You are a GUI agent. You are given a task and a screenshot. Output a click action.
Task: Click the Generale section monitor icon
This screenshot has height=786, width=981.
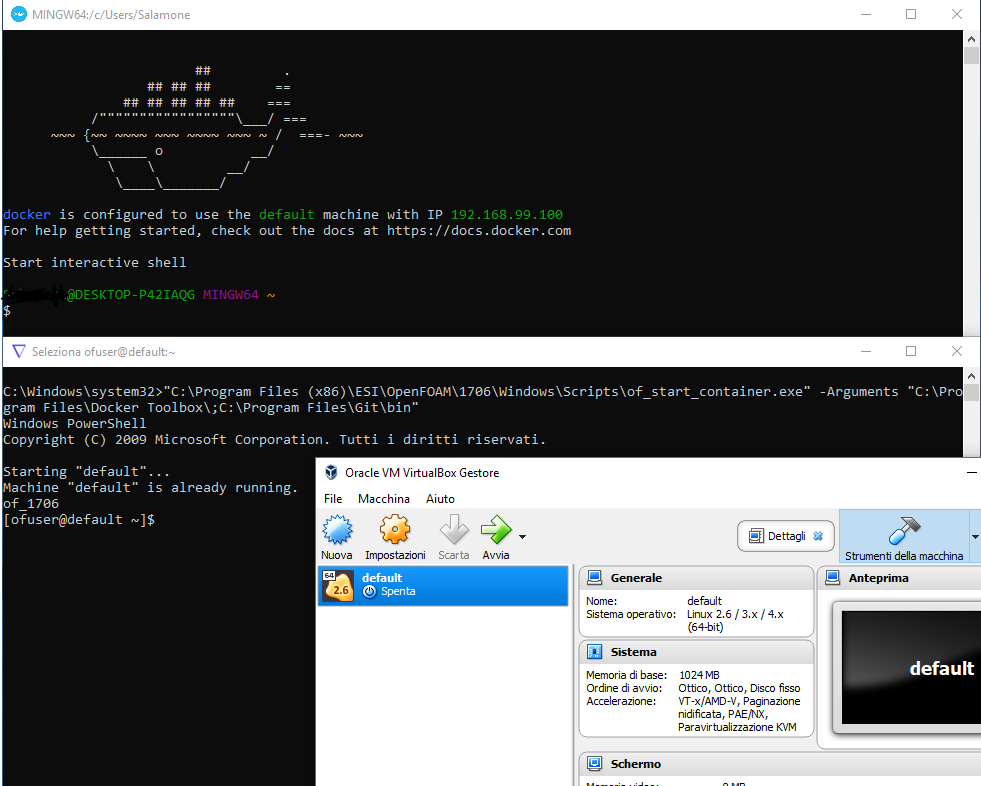(x=594, y=578)
